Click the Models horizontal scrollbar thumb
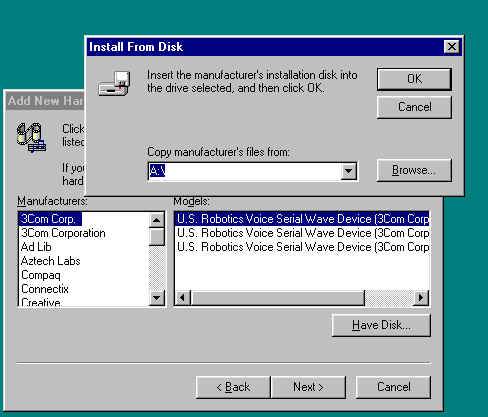Image resolution: width=488 pixels, height=417 pixels. click(277, 298)
